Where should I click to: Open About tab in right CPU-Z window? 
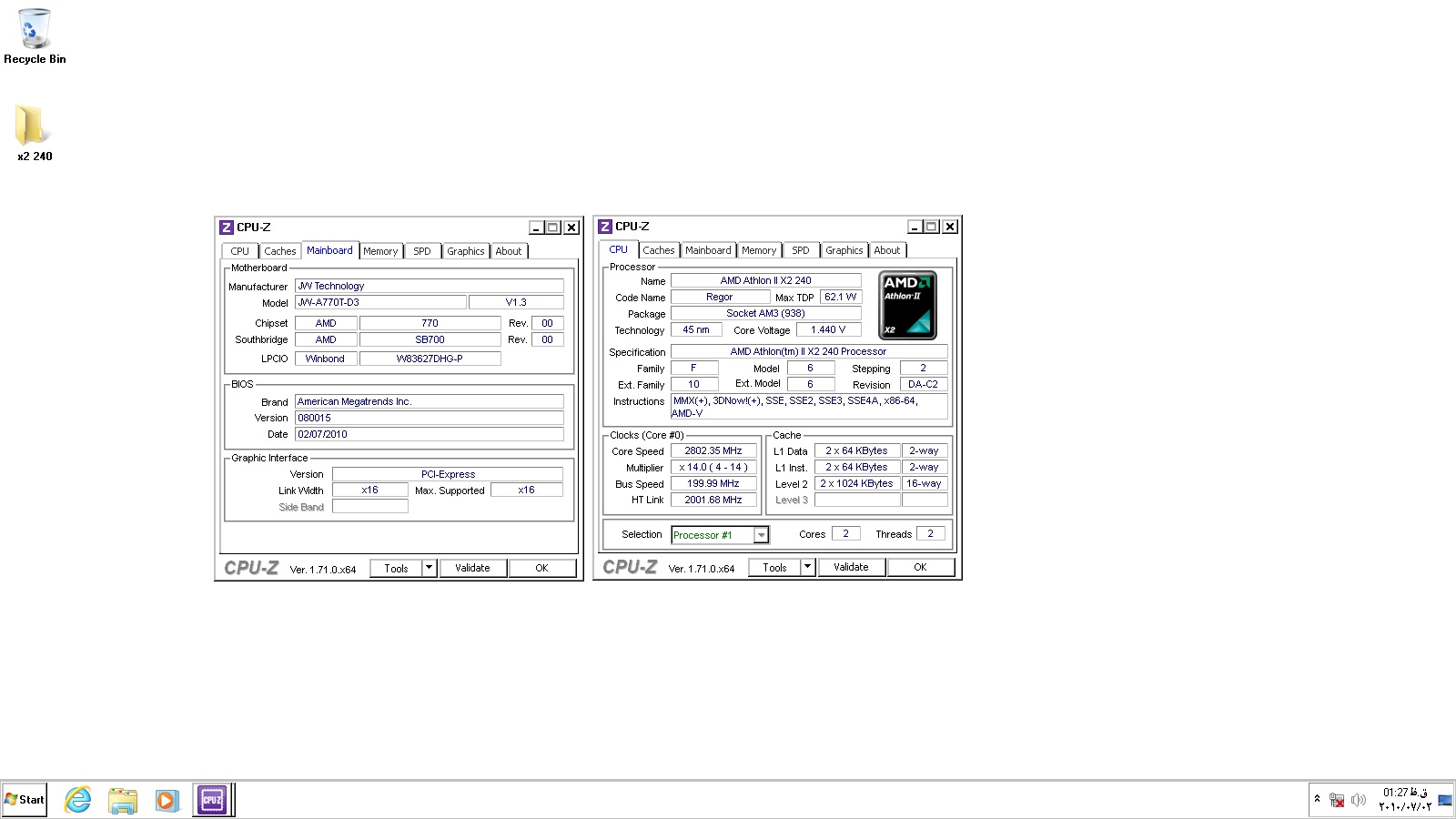pyautogui.click(x=887, y=250)
